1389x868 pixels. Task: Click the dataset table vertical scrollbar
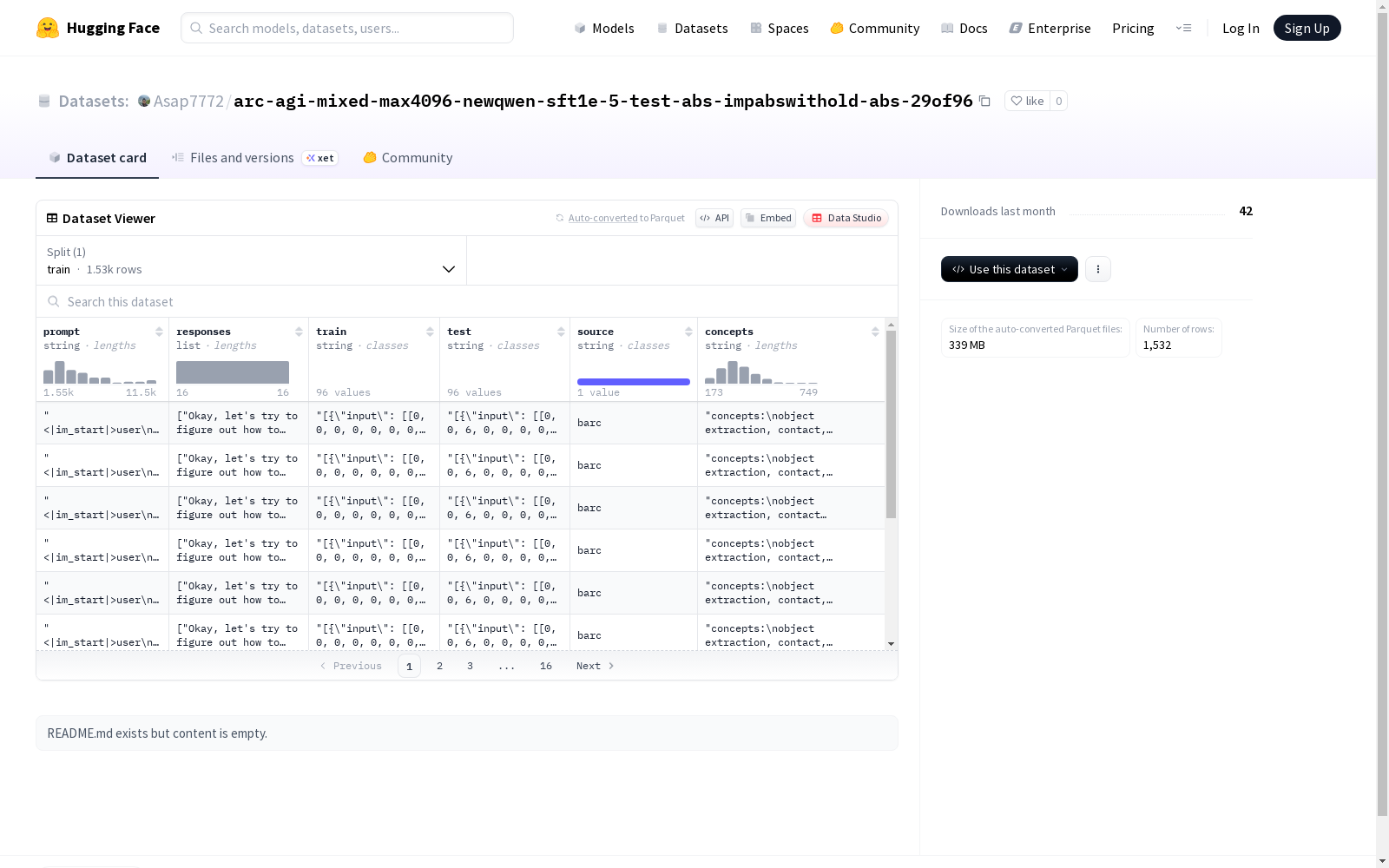(x=891, y=424)
